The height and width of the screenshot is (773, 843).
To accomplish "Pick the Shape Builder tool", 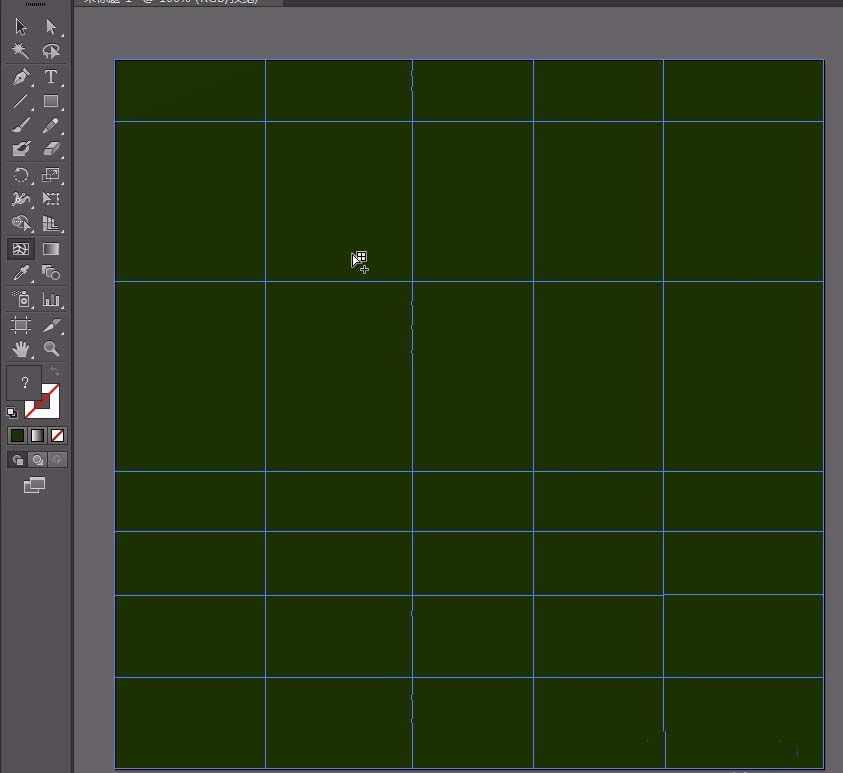I will [x=21, y=223].
